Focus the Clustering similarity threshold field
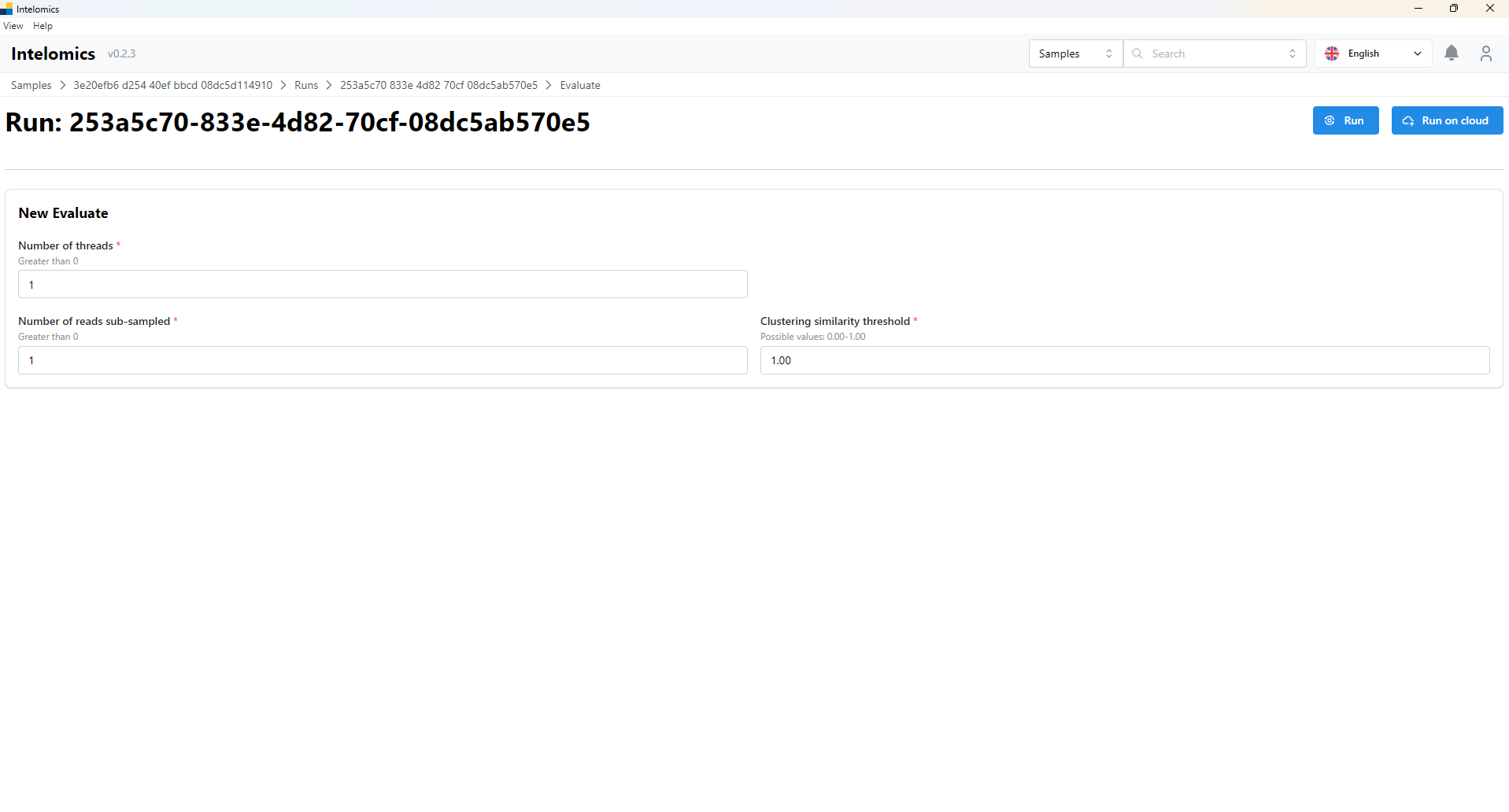 tap(1124, 360)
